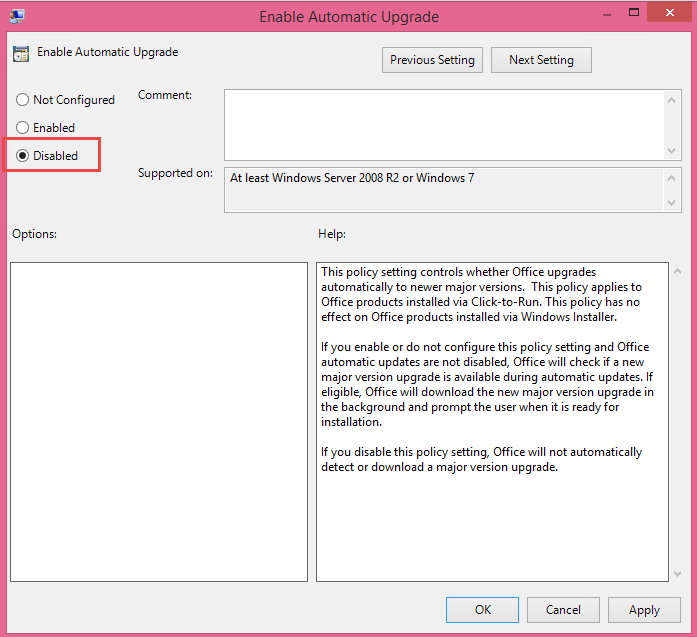Click the policy icon beside Enable Automatic Upgrade
Screen dimensions: 697x637
tap(21, 53)
